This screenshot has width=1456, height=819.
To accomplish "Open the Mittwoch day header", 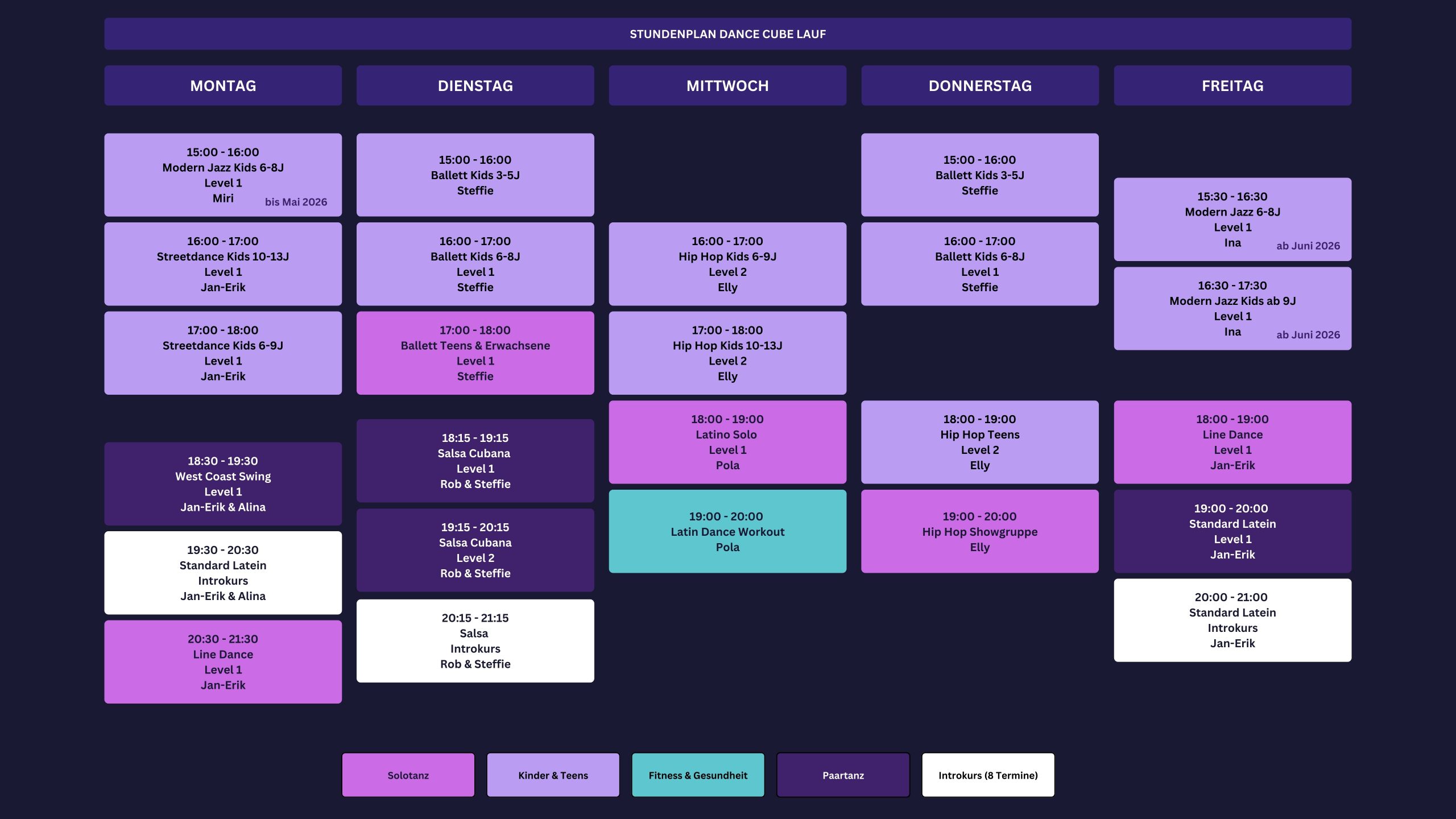I will 727,85.
